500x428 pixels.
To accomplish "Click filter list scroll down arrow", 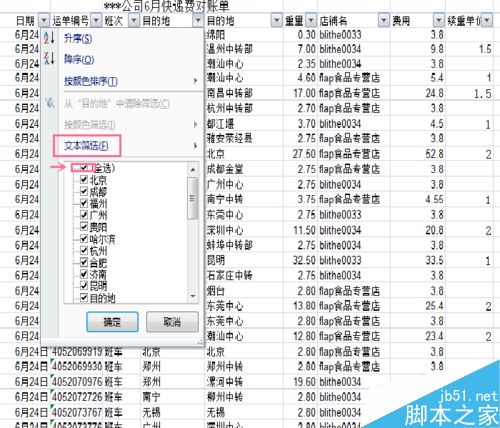I will point(193,296).
